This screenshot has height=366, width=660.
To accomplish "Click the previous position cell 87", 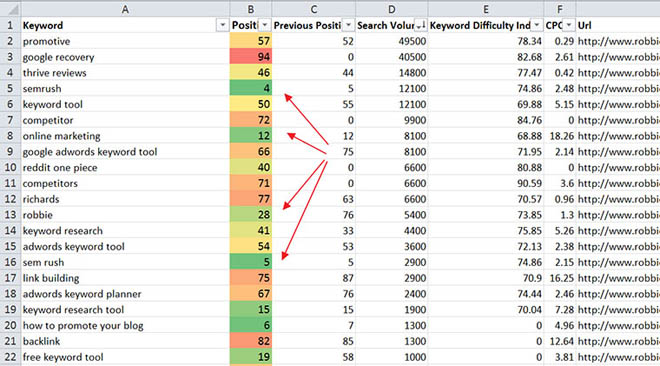I will pos(313,278).
